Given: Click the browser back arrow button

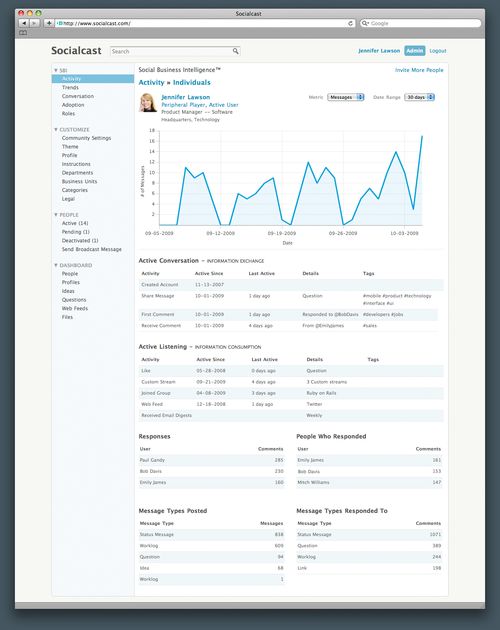Looking at the screenshot, I should point(24,23).
